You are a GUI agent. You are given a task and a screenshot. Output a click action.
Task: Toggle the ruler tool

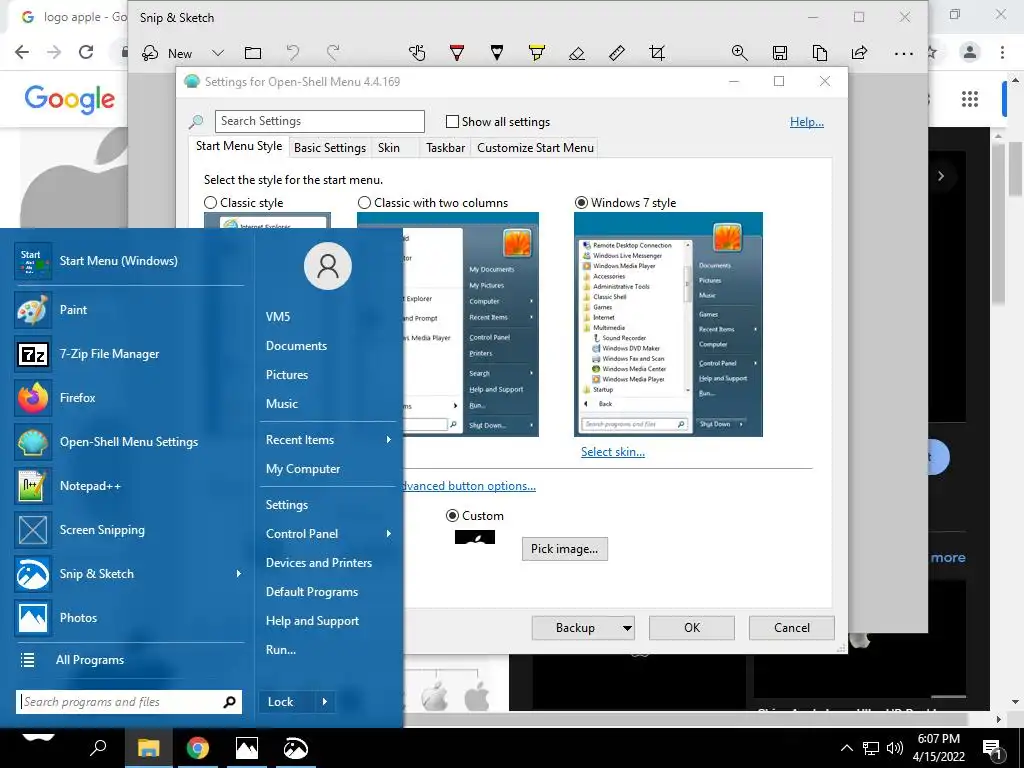point(617,53)
